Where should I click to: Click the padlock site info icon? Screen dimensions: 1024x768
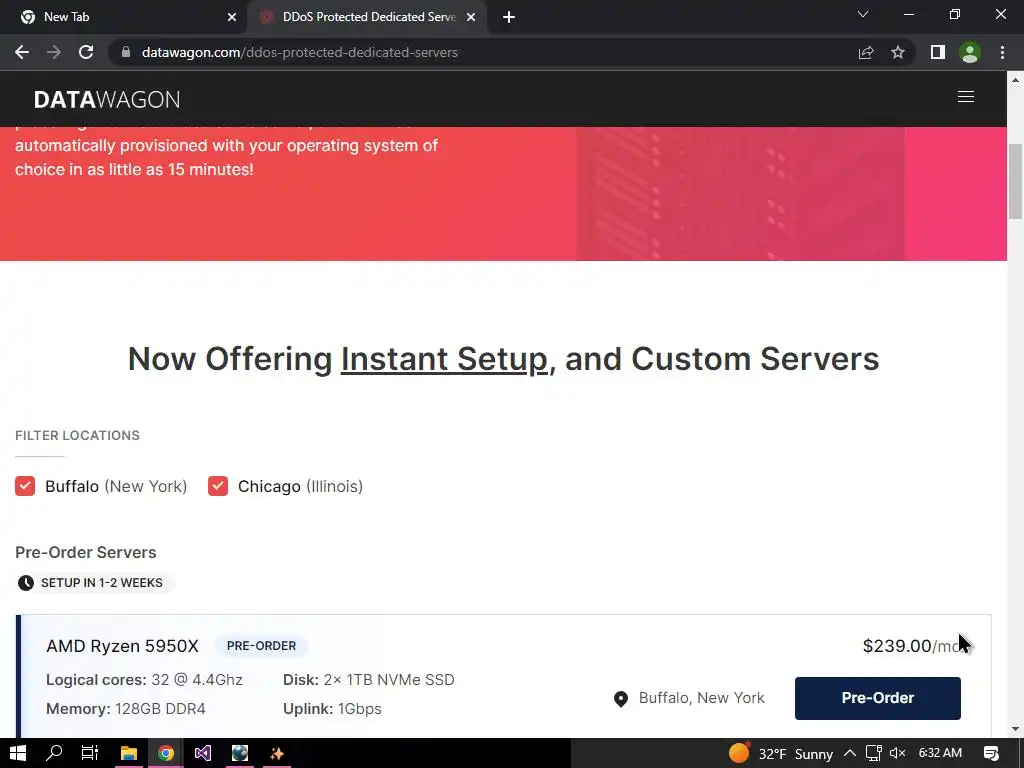(126, 52)
